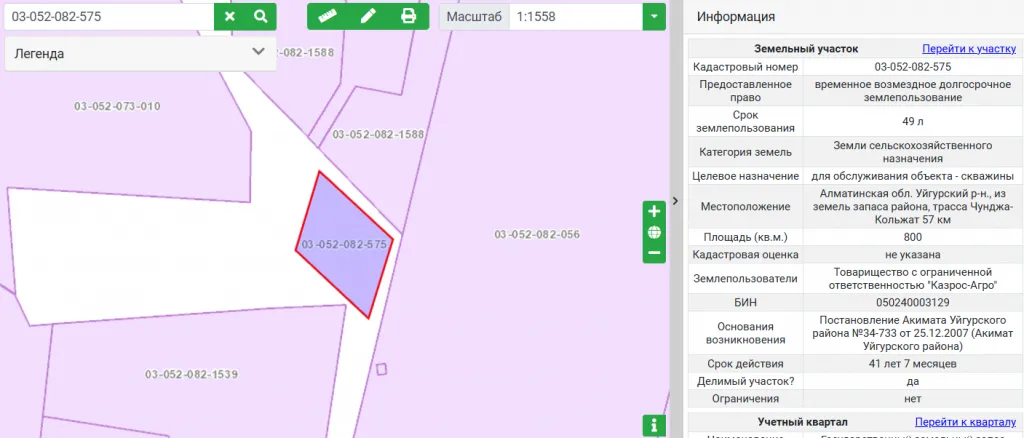Print the map with printer icon
The height and width of the screenshot is (438, 1024).
tap(408, 17)
